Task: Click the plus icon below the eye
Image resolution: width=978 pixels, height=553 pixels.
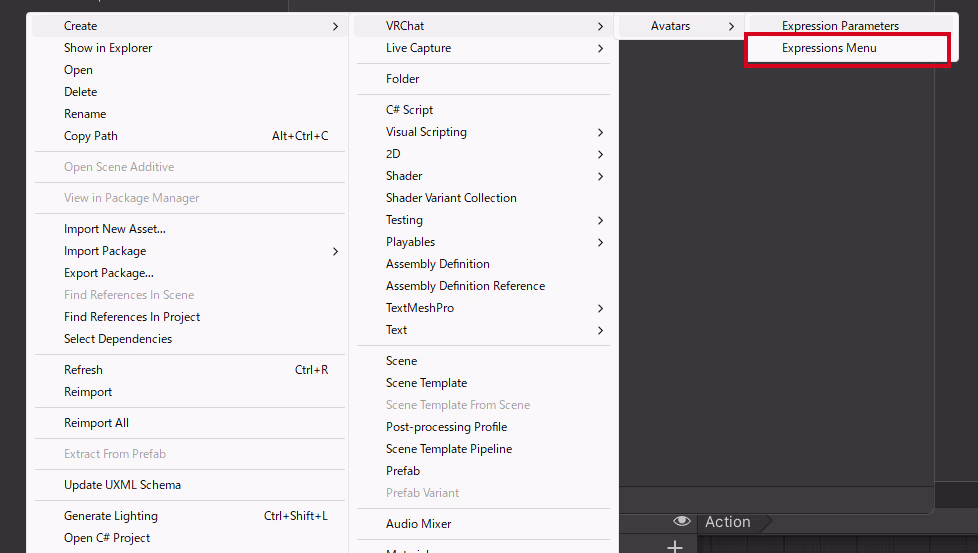Action: (675, 547)
